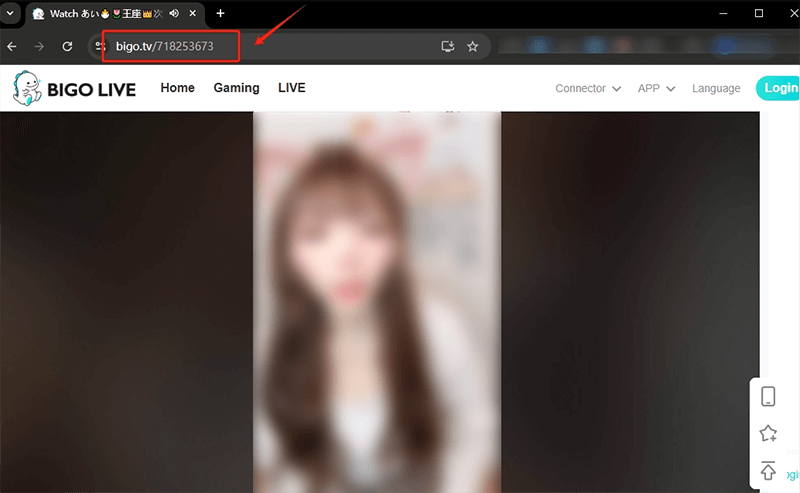Mute the tab using the speaker icon
This screenshot has height=493, width=800.
tap(174, 13)
